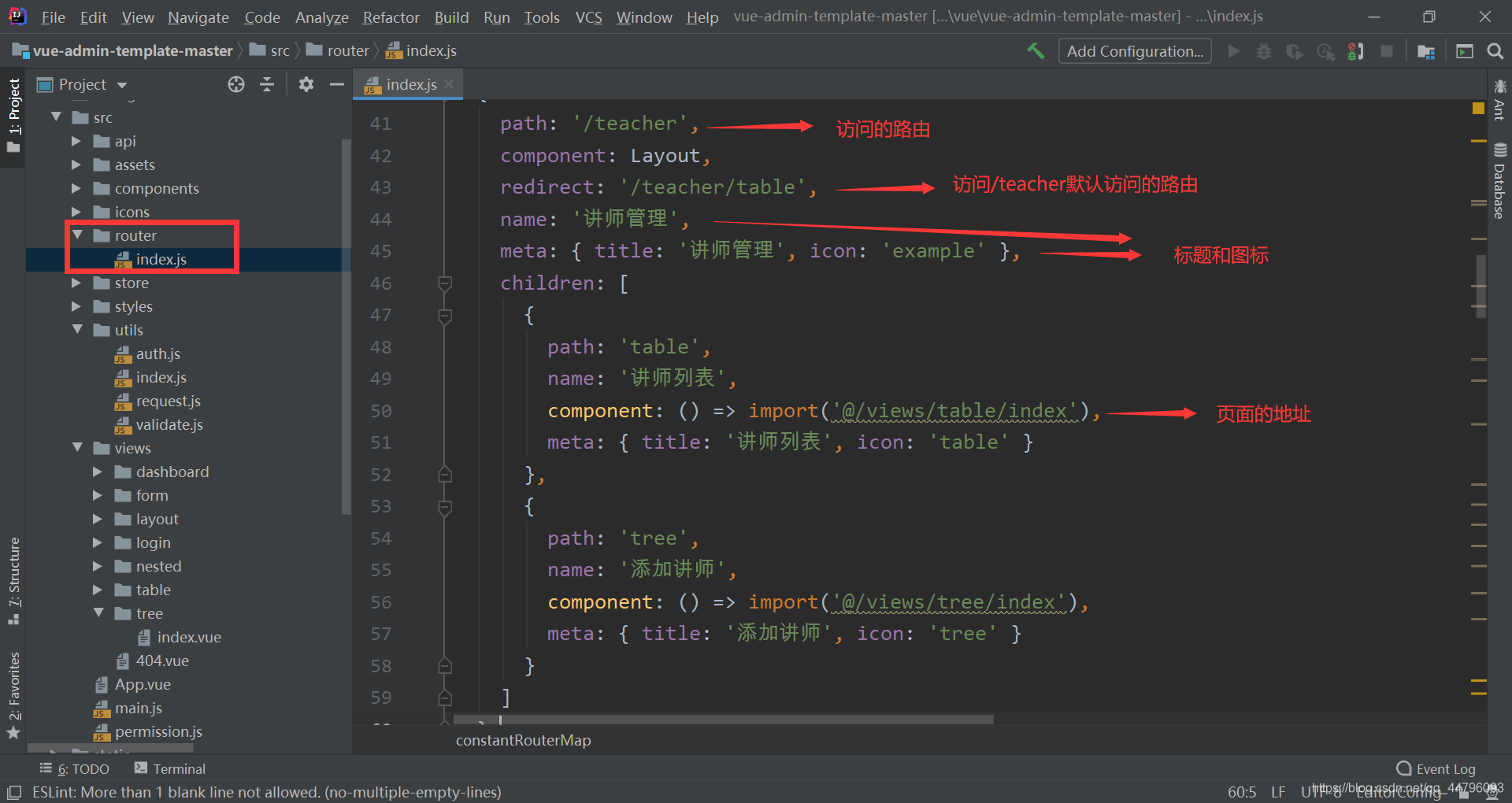Click the fold marker on line 53
This screenshot has height=803, width=1512.
click(x=445, y=507)
